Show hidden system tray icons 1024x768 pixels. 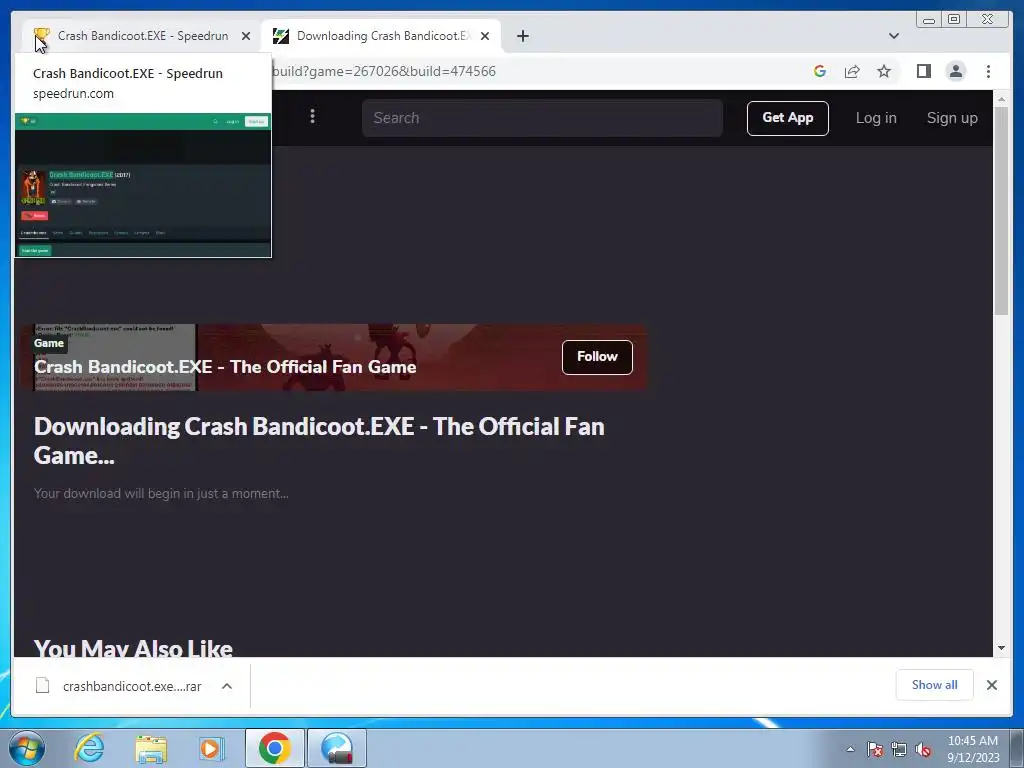coord(850,749)
